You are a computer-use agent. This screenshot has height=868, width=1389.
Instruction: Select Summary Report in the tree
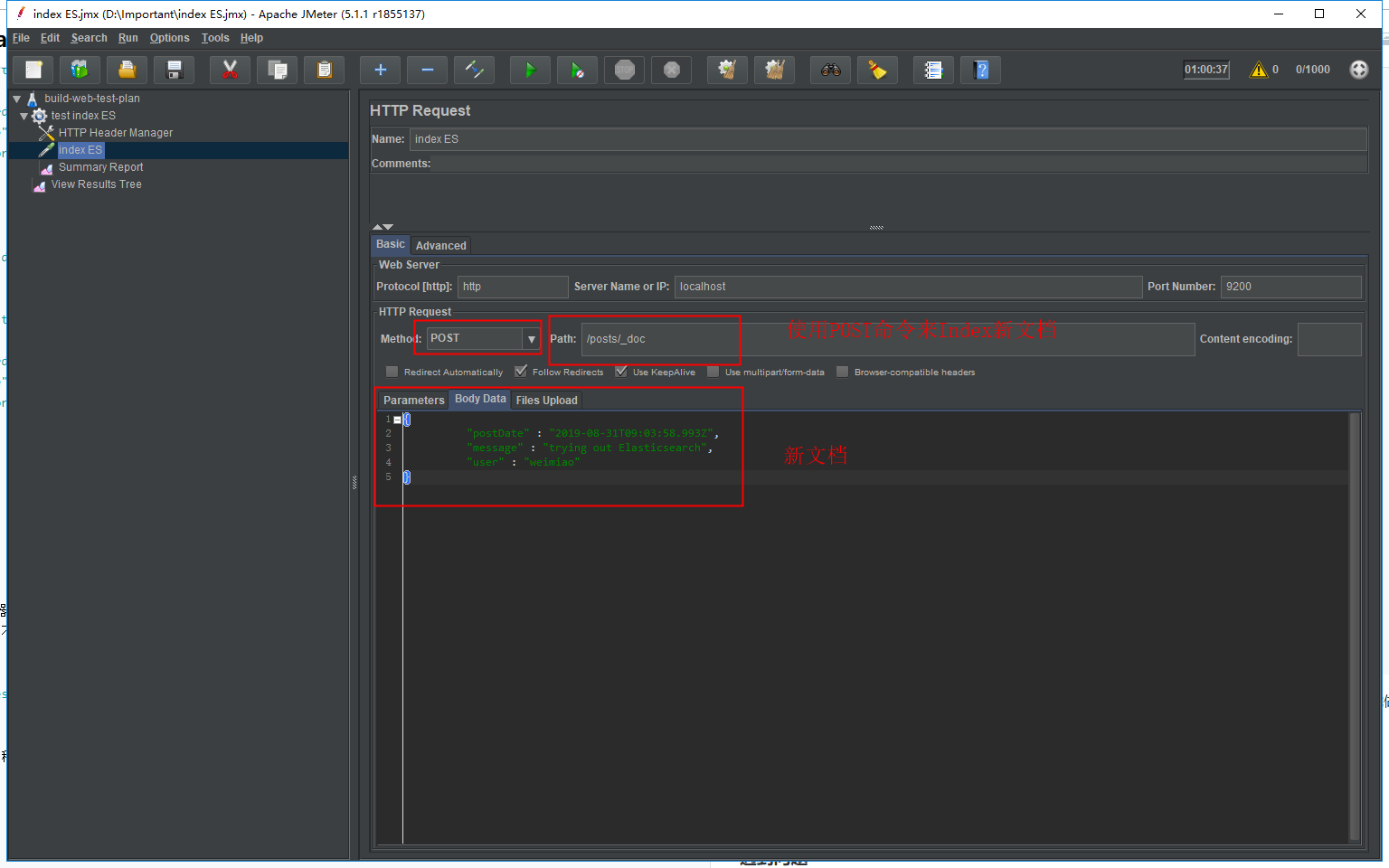tap(100, 167)
